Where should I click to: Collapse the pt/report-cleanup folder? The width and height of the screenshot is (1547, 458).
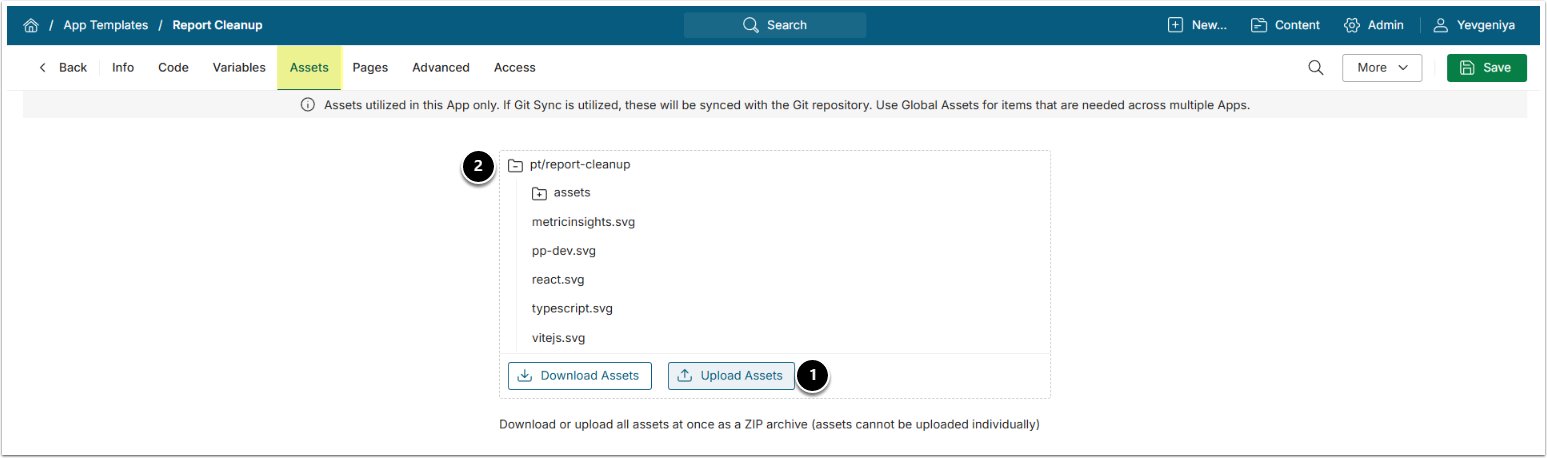click(515, 165)
